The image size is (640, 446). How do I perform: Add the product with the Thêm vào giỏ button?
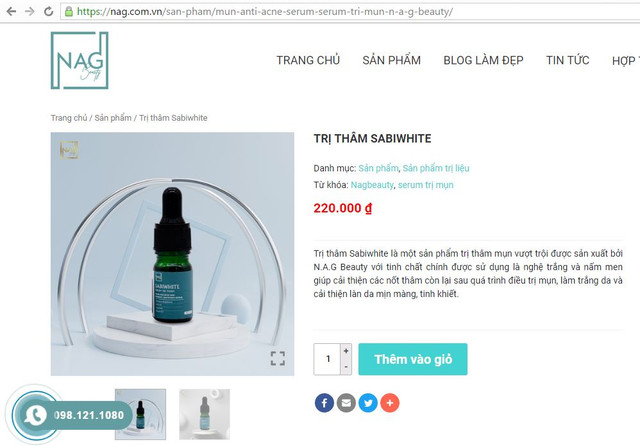pyautogui.click(x=413, y=359)
